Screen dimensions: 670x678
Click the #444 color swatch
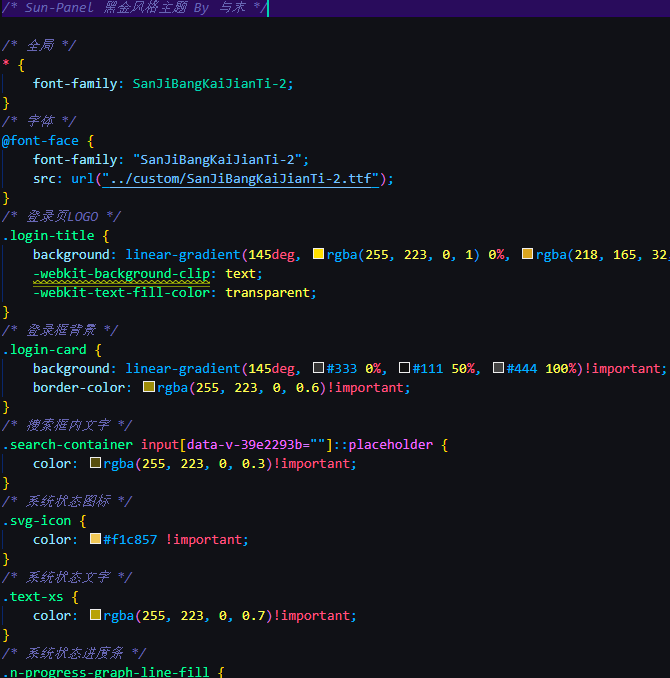(x=498, y=368)
